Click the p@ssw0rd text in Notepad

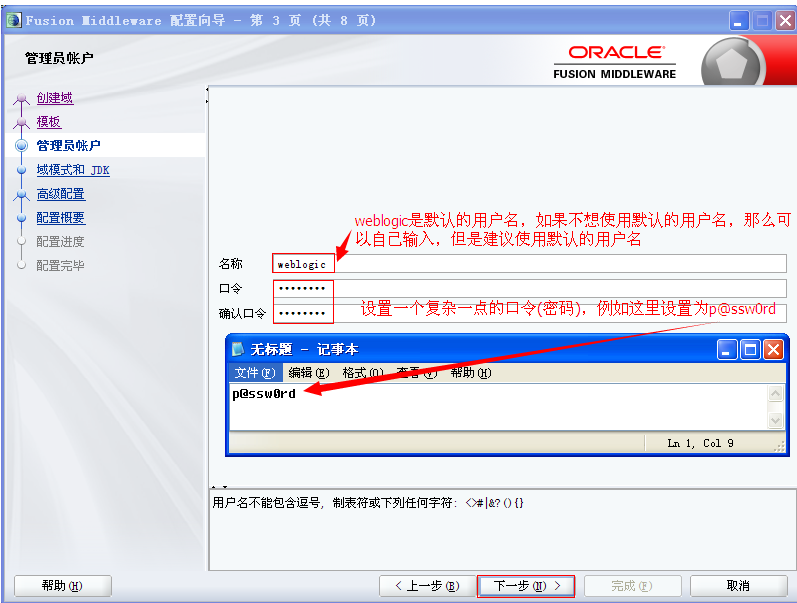(x=264, y=394)
